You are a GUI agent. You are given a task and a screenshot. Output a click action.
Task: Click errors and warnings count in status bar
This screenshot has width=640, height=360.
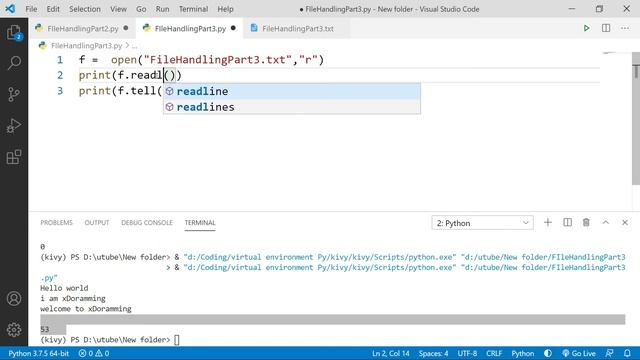pos(93,353)
